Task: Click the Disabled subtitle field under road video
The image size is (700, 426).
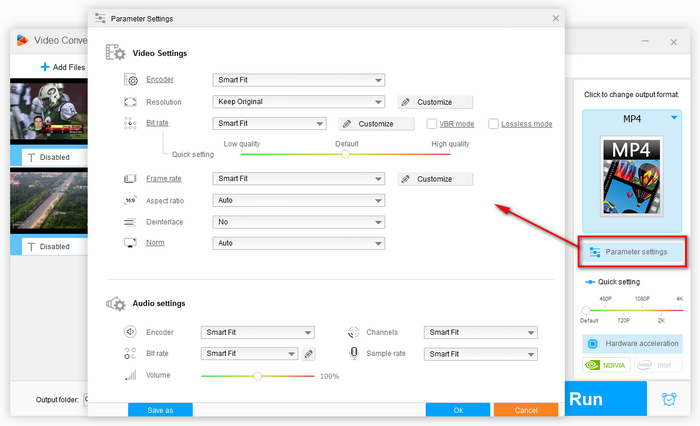Action: click(54, 246)
